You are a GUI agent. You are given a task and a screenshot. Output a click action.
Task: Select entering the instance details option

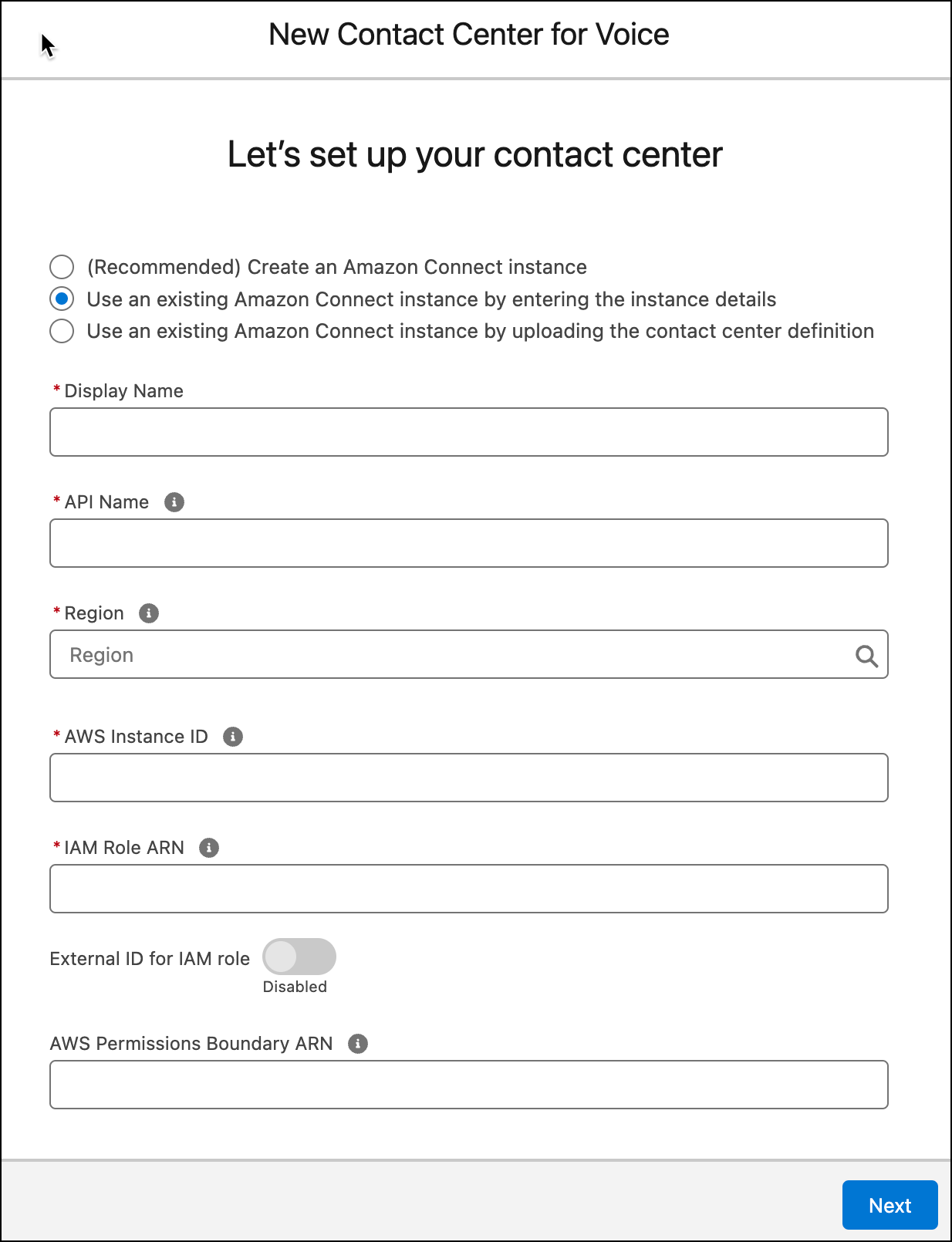(62, 299)
